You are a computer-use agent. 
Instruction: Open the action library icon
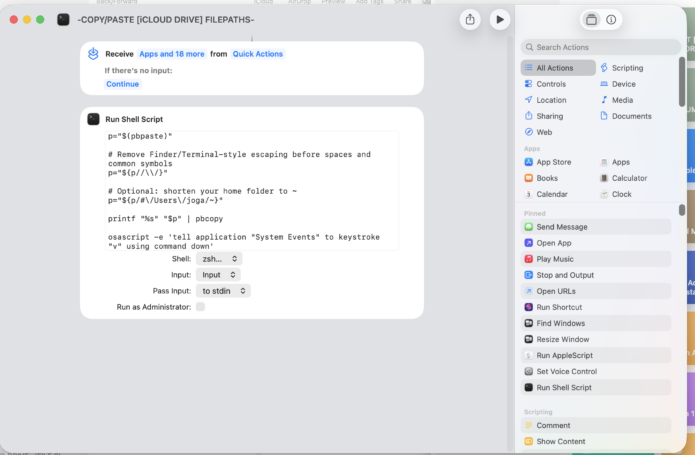pos(591,19)
